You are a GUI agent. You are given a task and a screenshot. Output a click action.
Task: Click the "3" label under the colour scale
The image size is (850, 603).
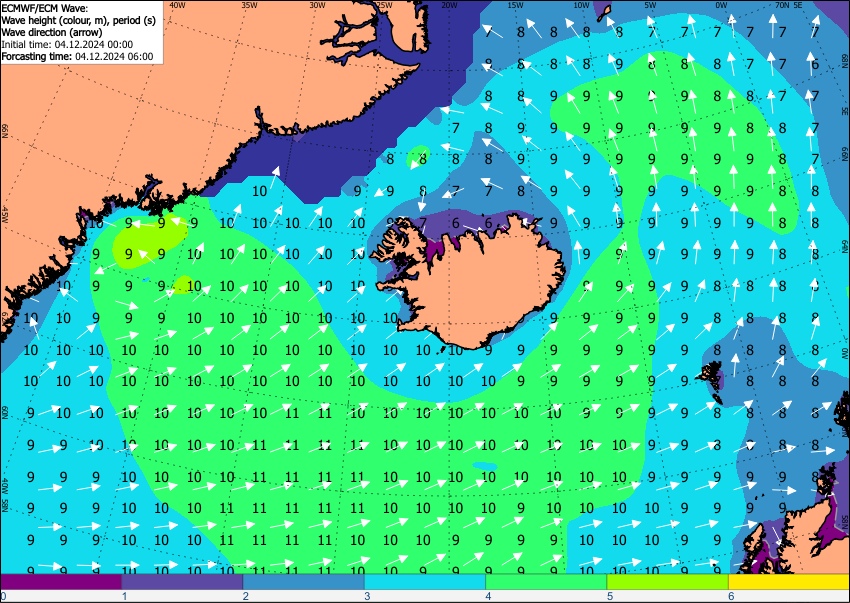coord(367,596)
